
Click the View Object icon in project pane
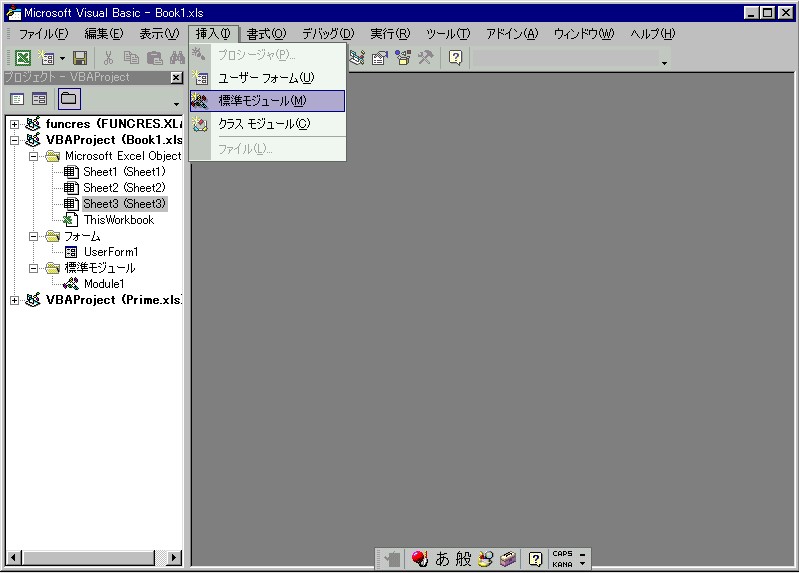[40, 99]
